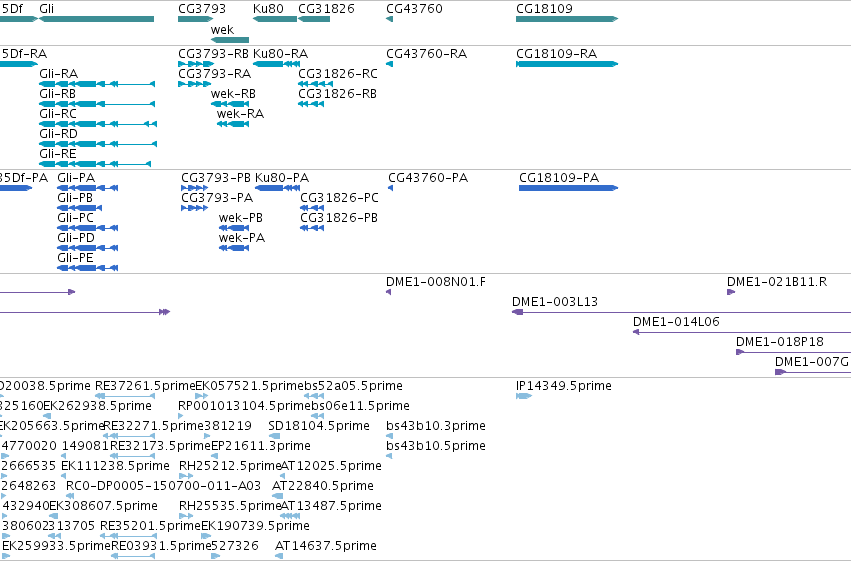The image size is (851, 561).
Task: Select protein Ku80-PA
Action: click(x=277, y=188)
